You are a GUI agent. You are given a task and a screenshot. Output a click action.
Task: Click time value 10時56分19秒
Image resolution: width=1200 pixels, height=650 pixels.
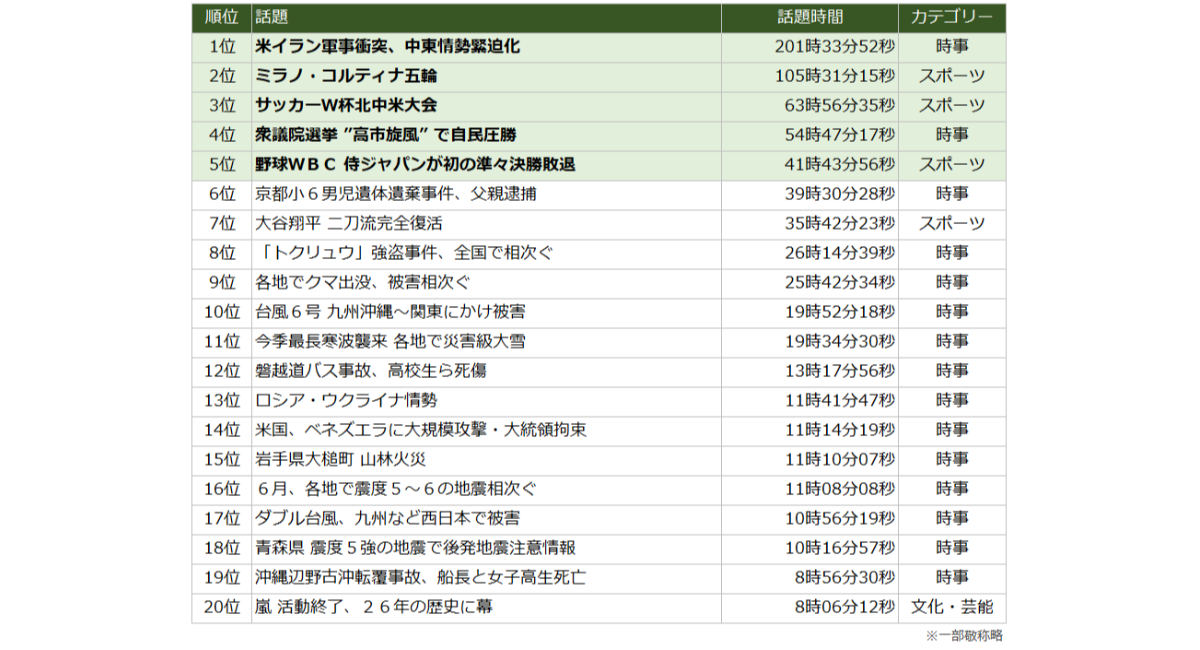click(840, 518)
